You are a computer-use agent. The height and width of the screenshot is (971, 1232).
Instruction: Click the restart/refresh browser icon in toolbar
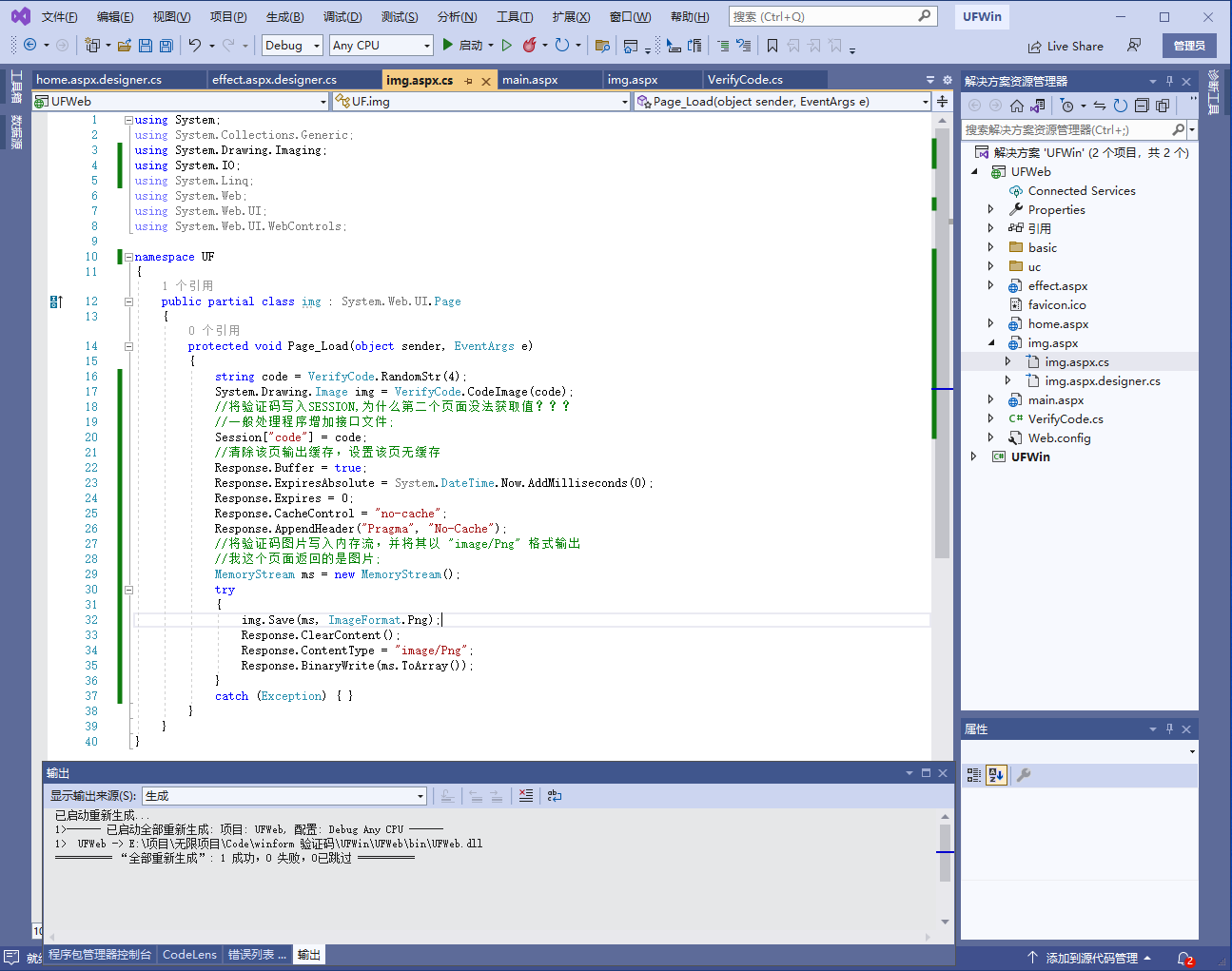coord(562,45)
